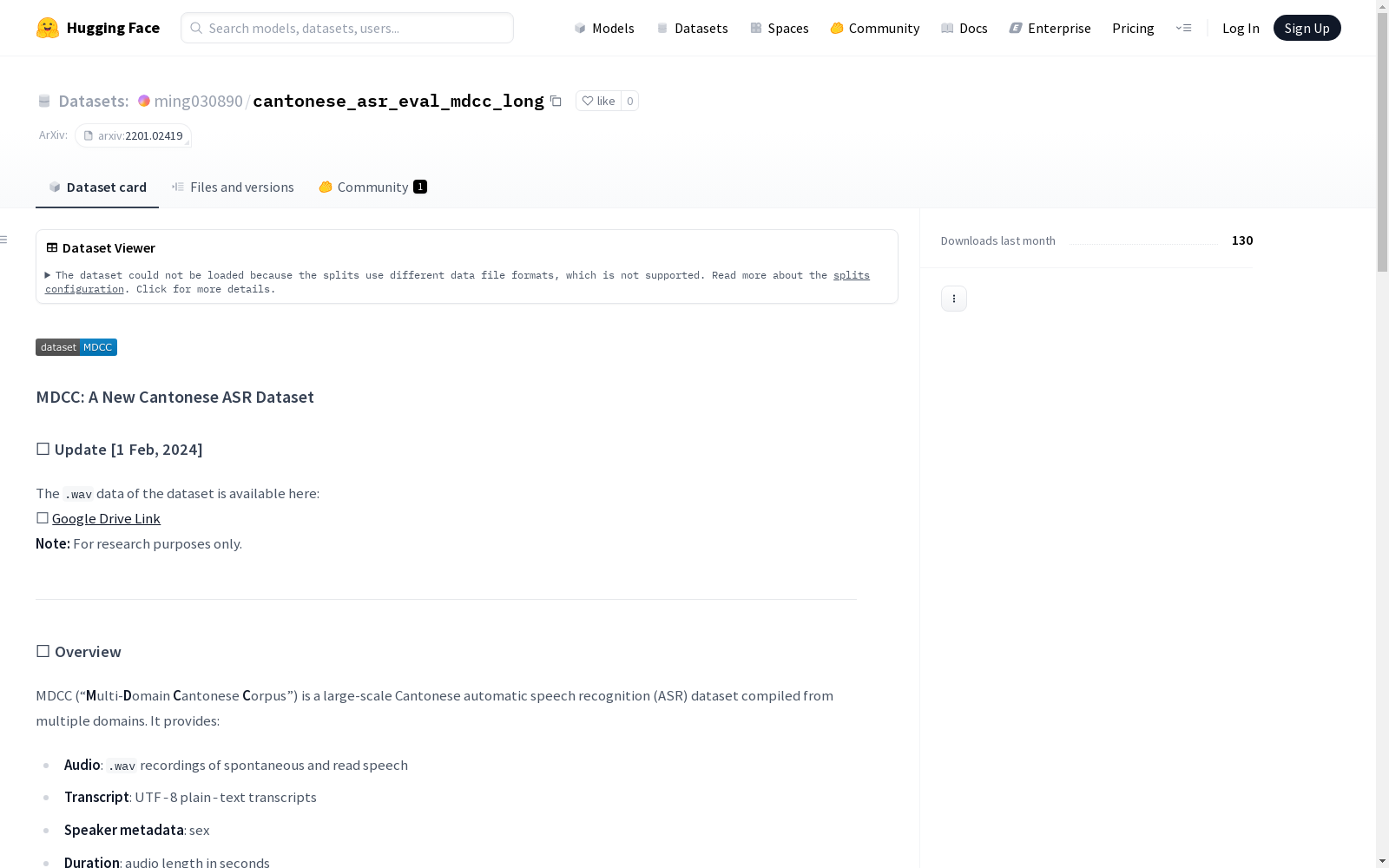The height and width of the screenshot is (868, 1389).
Task: Open the three-dot options menu
Action: click(954, 299)
